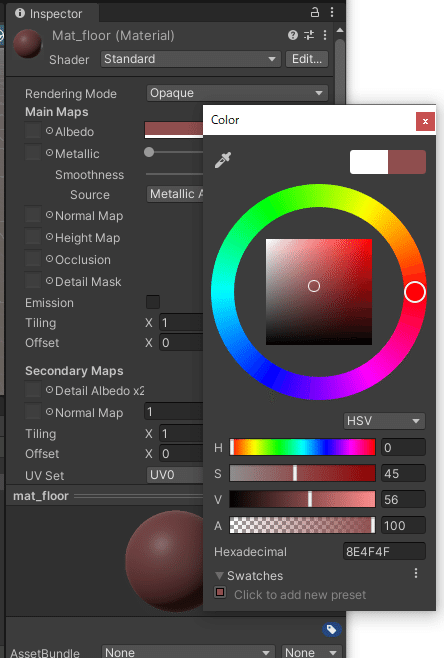Open the Shader dropdown set to Standard

click(191, 59)
